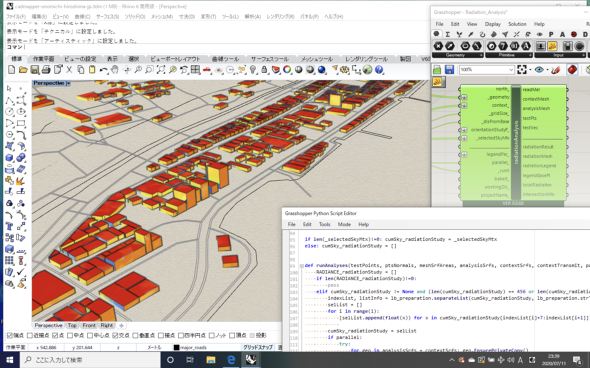The image size is (590, 368).
Task: Click the major_roads layer color swatch
Action: 176,347
